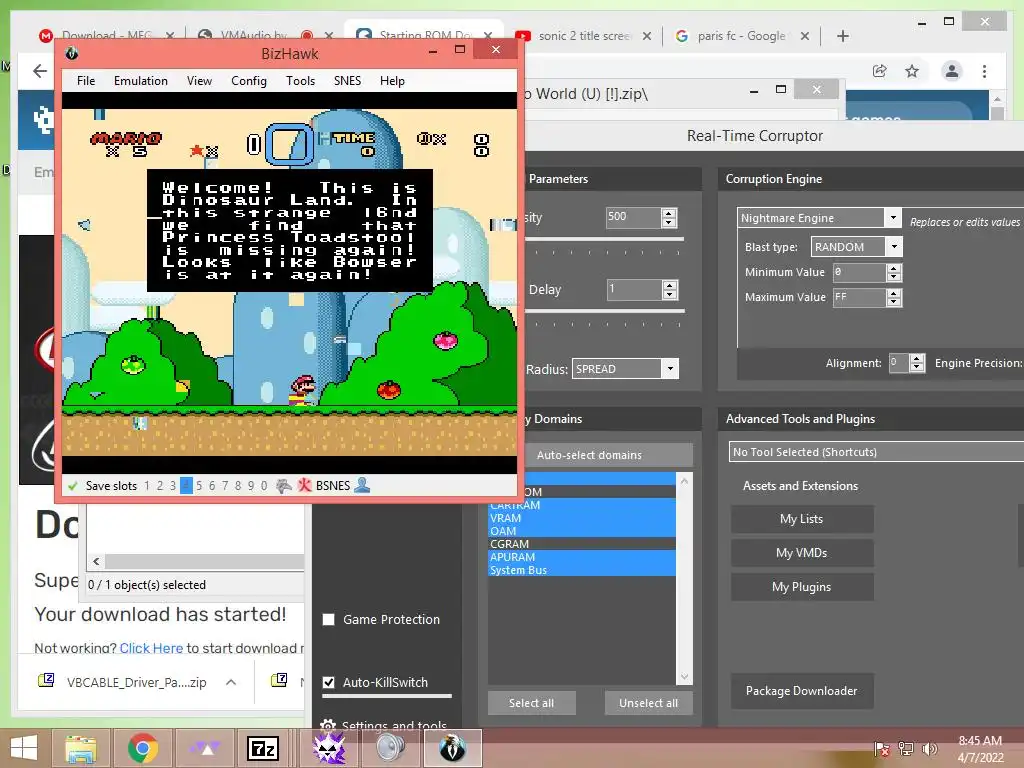
Task: Select highlighted save slot 4 in BizHawk
Action: click(186, 486)
